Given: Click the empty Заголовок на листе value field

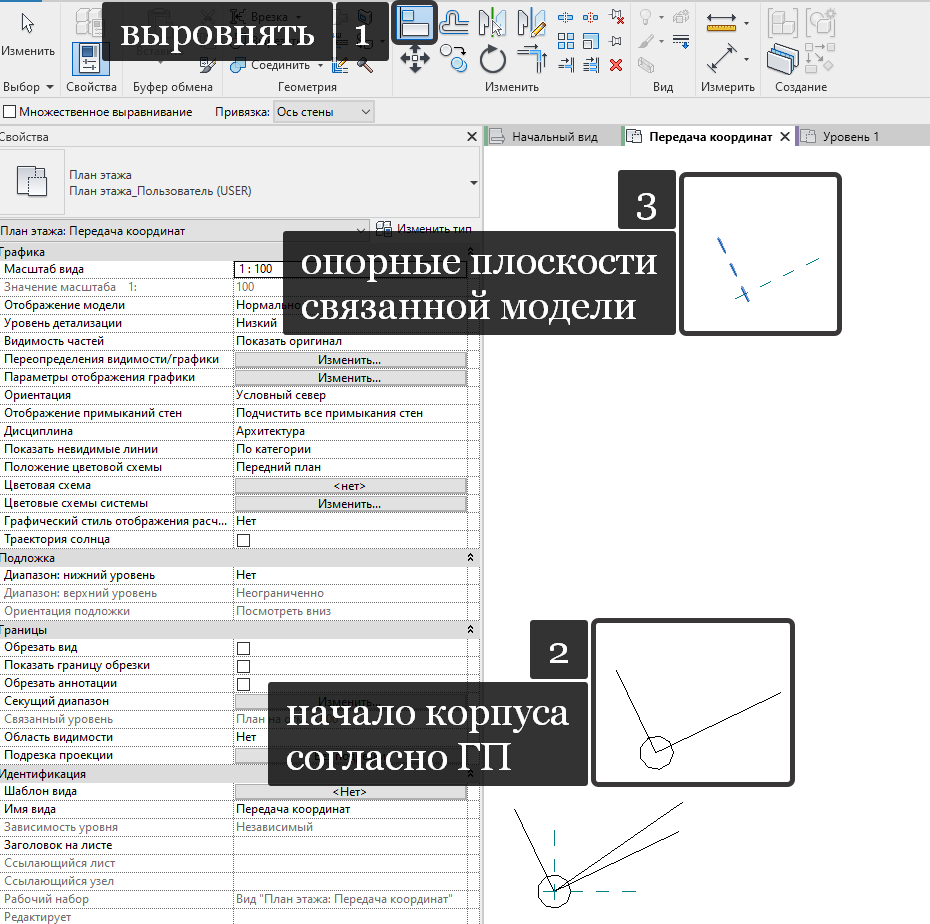Looking at the screenshot, I should click(x=351, y=845).
